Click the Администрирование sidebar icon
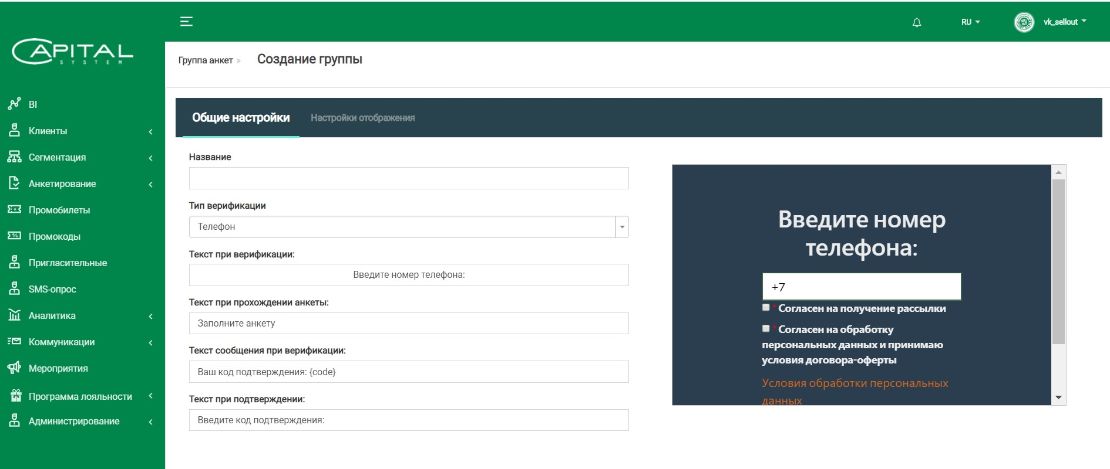Screen dimensions: 1110x469 pyautogui.click(x=13, y=421)
